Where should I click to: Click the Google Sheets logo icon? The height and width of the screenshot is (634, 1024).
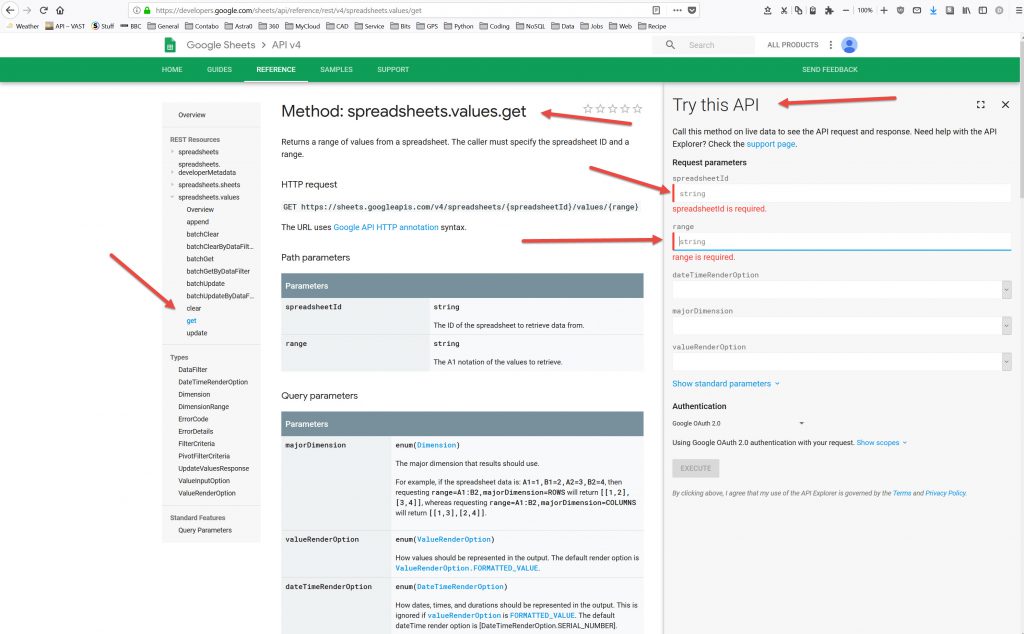point(170,45)
